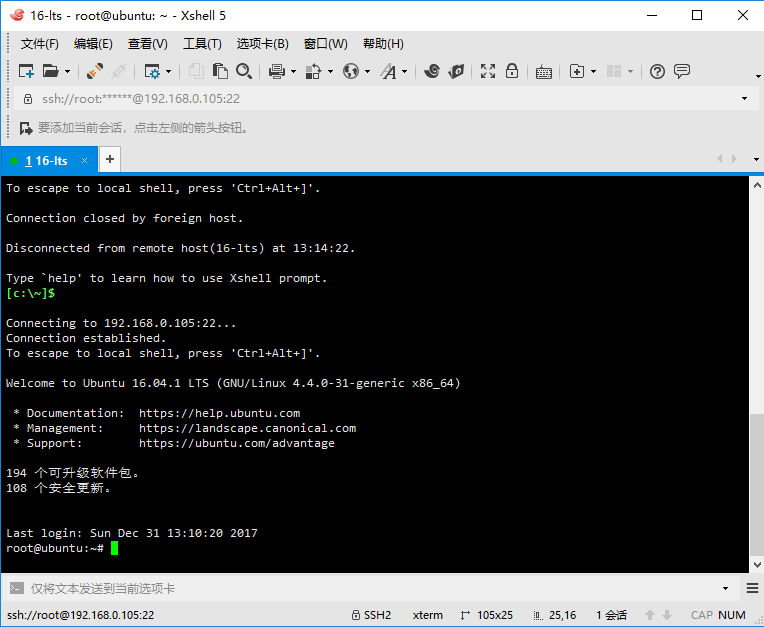Open the compose bar hamburger menu

[x=752, y=589]
